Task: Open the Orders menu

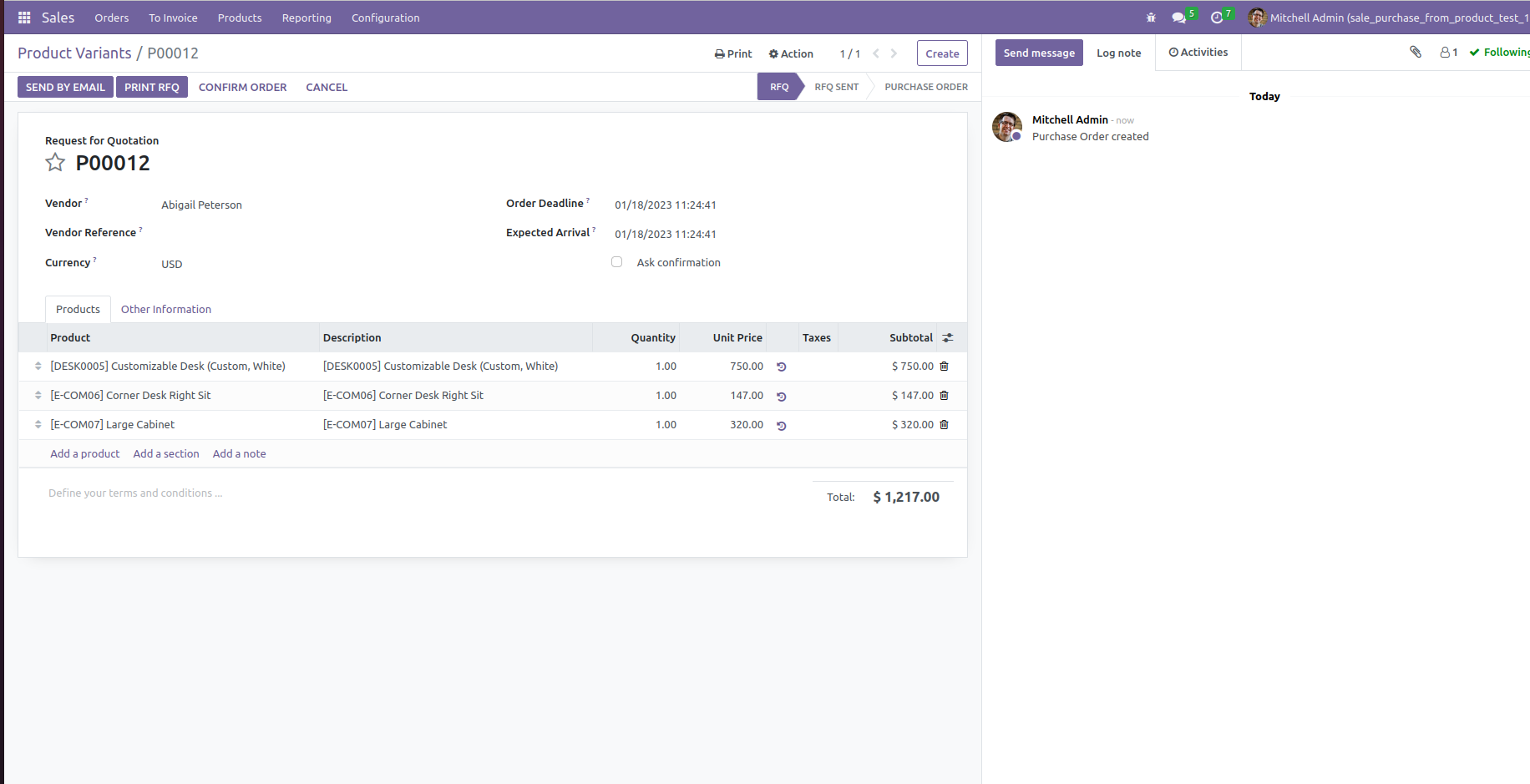Action: point(112,18)
